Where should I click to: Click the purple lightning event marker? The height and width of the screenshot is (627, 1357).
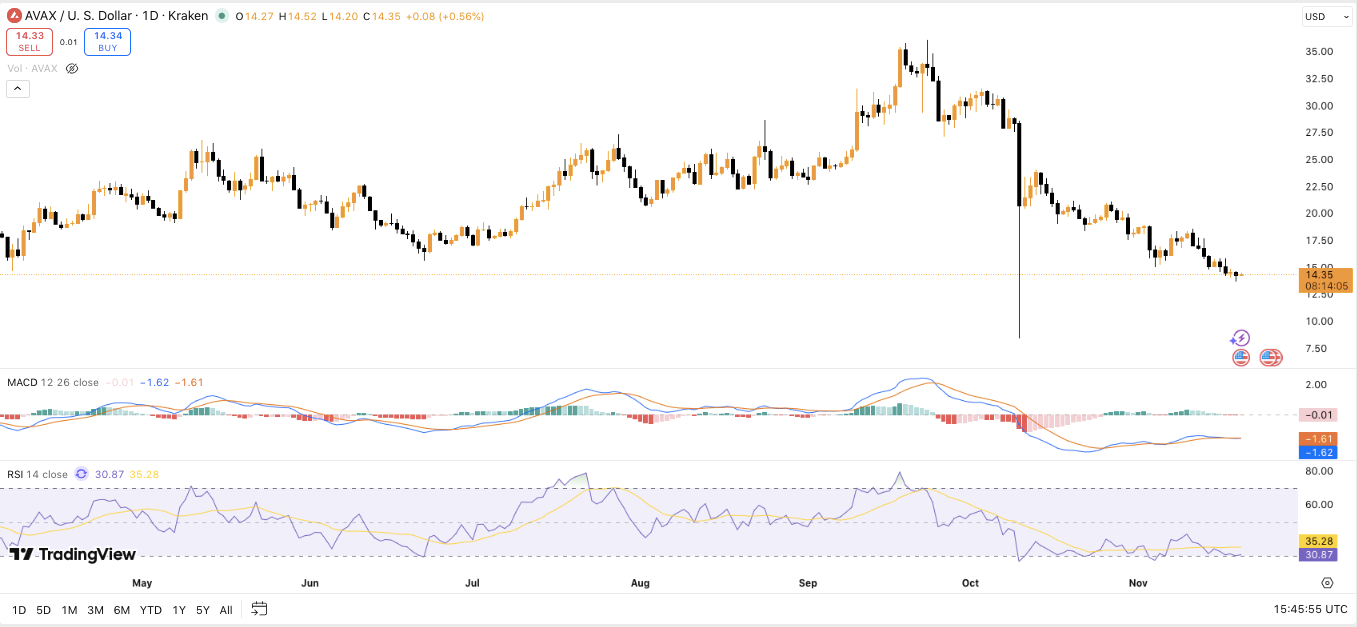click(1241, 338)
